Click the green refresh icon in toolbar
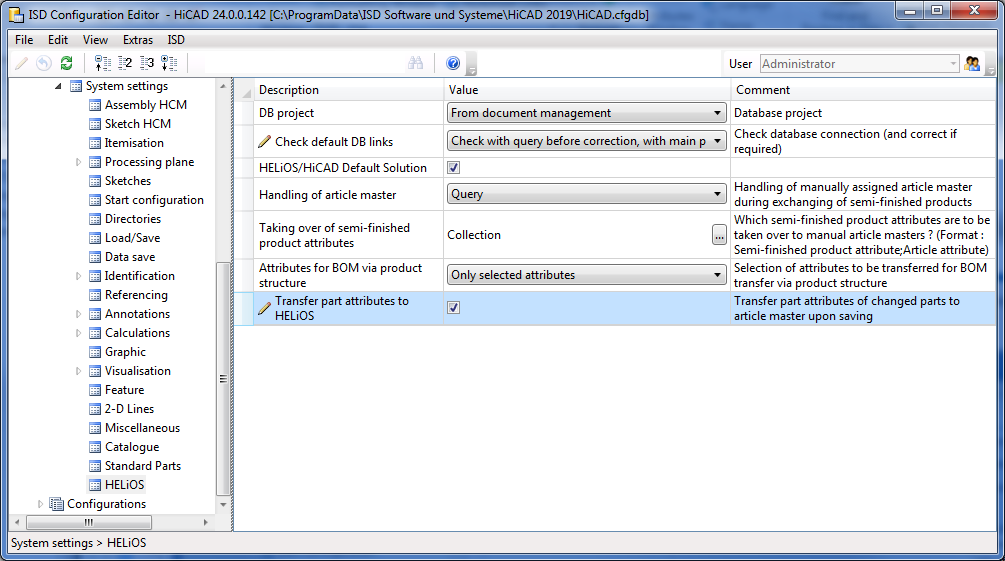The image size is (1005, 561). pos(66,63)
